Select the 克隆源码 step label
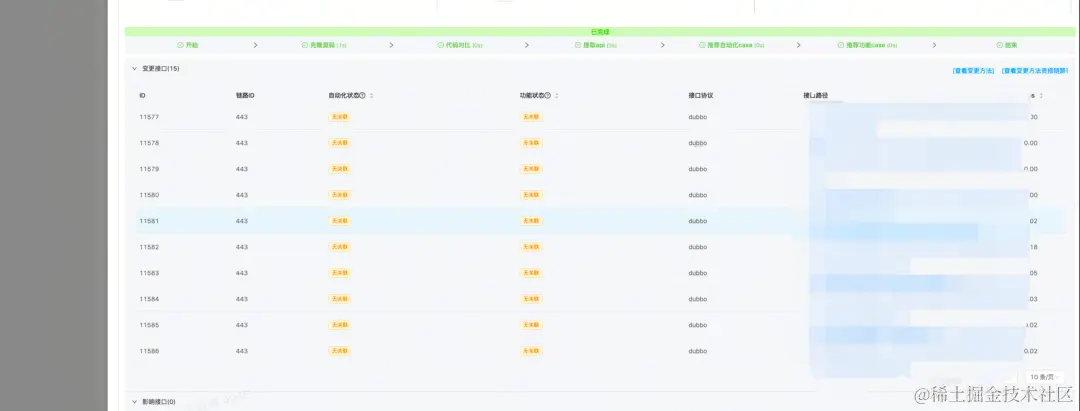Screen dimensions: 1080x411 (322, 45)
